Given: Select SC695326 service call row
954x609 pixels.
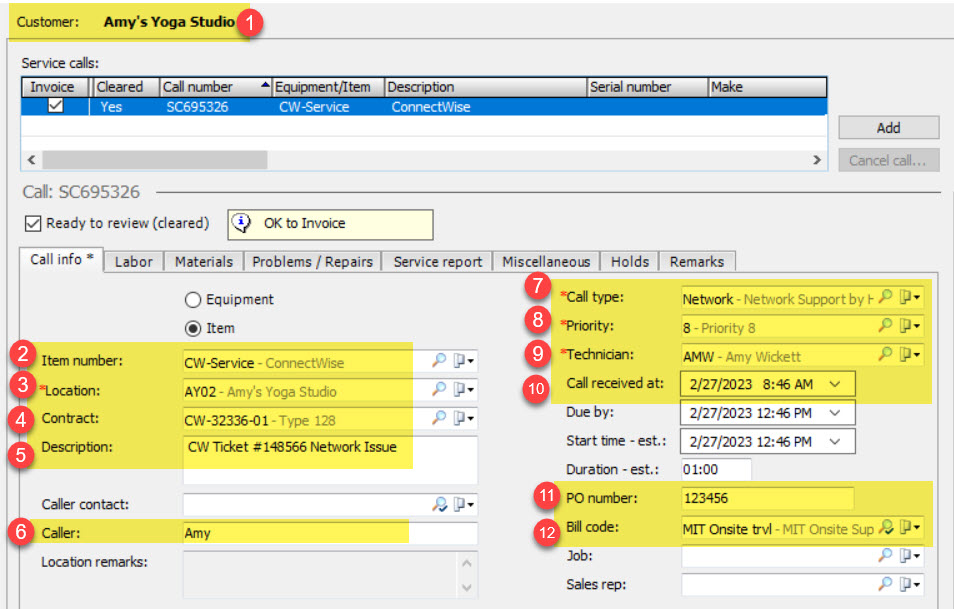Looking at the screenshot, I should pyautogui.click(x=424, y=106).
